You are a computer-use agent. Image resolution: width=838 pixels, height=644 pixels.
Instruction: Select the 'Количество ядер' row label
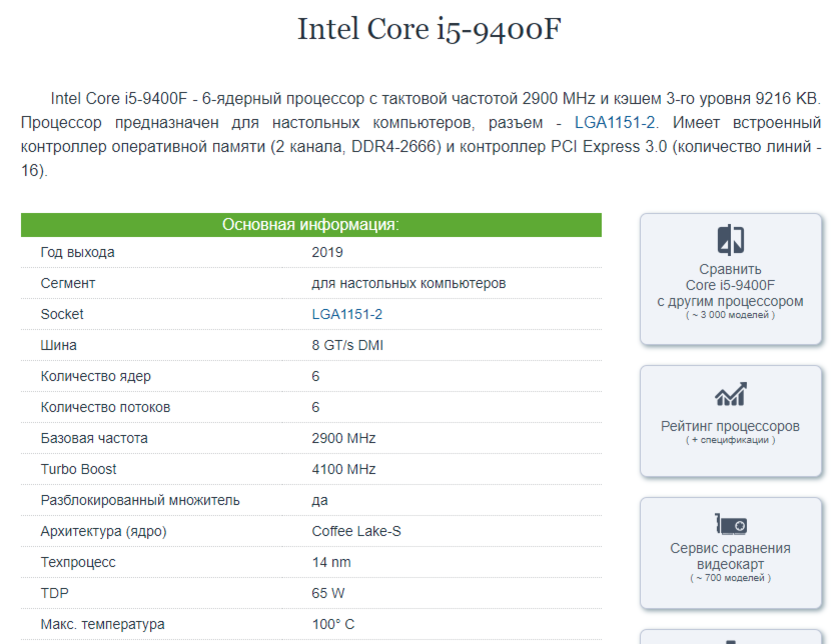pyautogui.click(x=96, y=376)
